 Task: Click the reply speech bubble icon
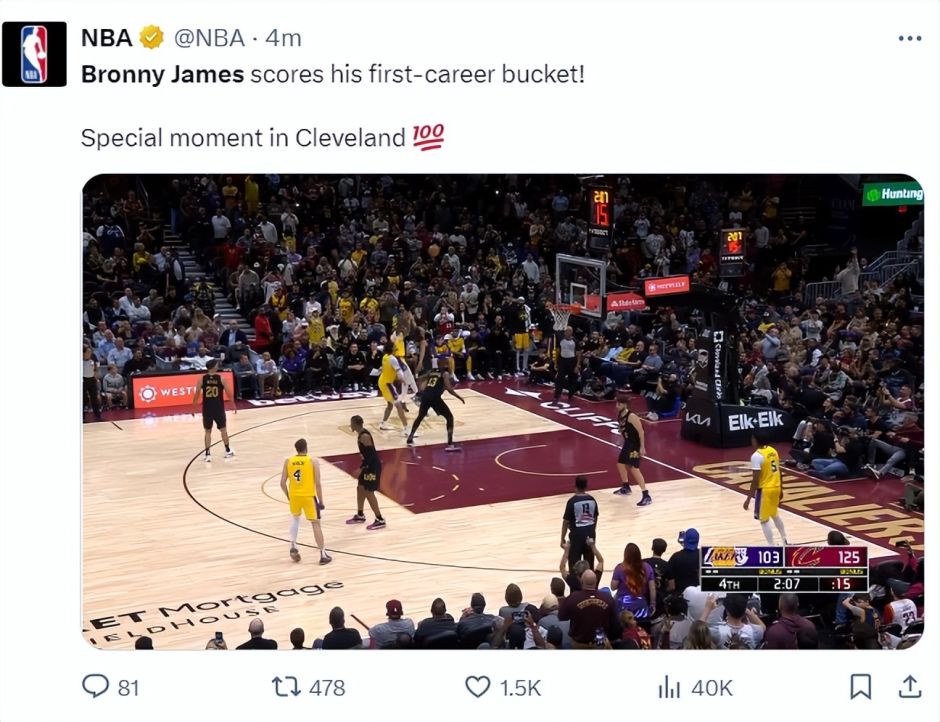(x=95, y=686)
